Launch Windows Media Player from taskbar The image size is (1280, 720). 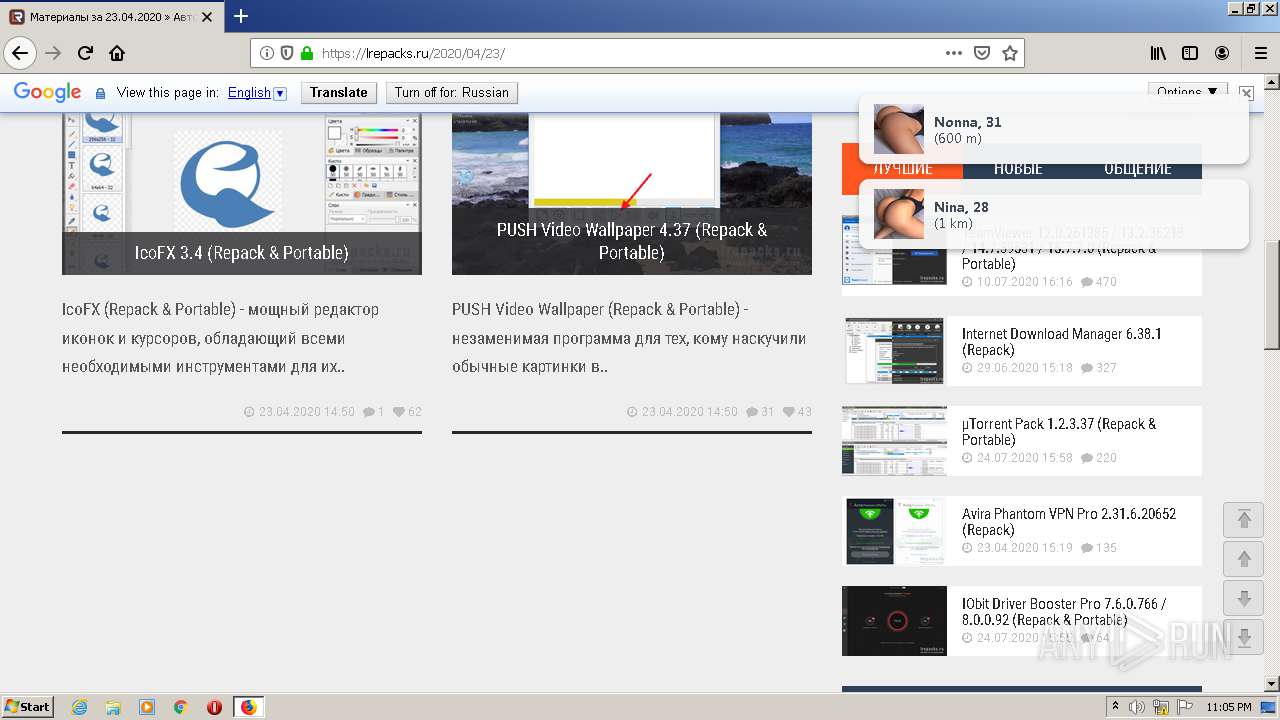click(147, 707)
